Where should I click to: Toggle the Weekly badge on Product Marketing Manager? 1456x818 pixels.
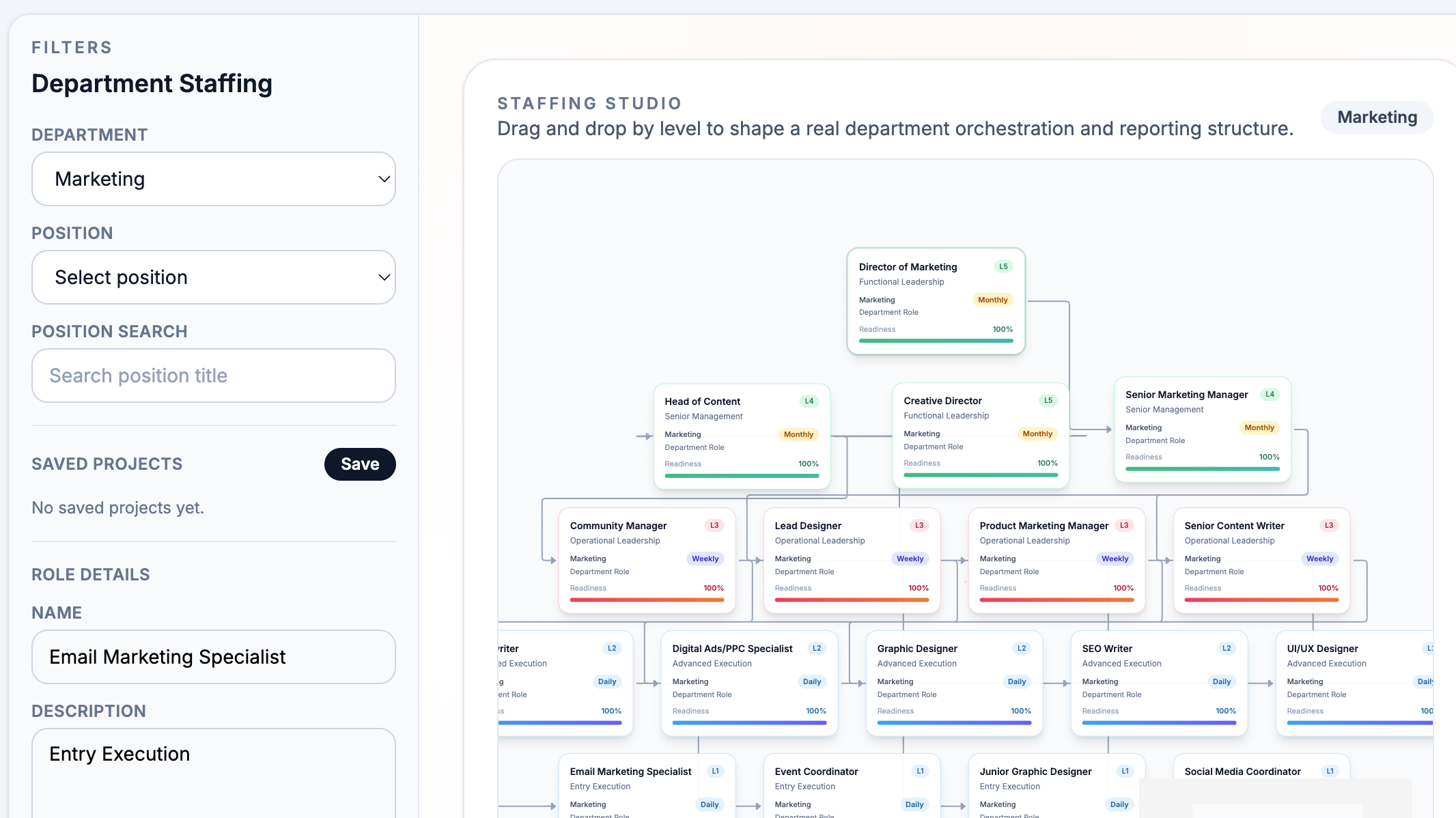point(1115,559)
